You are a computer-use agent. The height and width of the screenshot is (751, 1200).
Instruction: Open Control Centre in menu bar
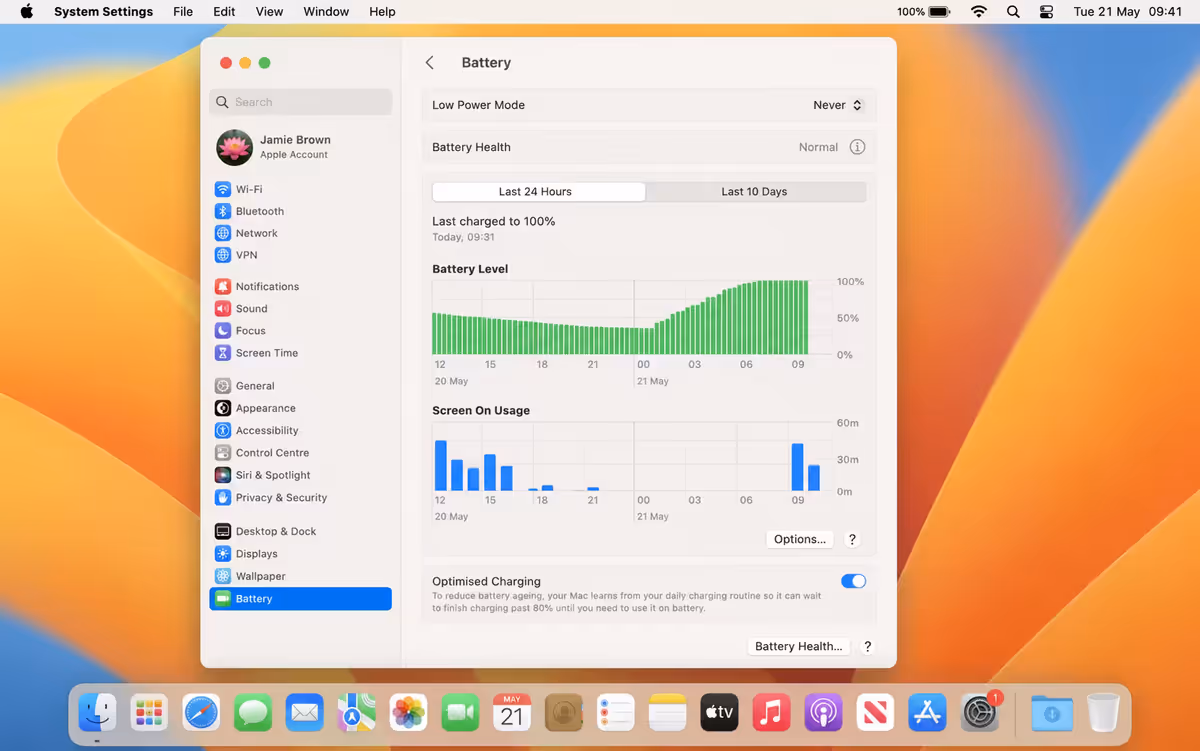(x=1047, y=12)
